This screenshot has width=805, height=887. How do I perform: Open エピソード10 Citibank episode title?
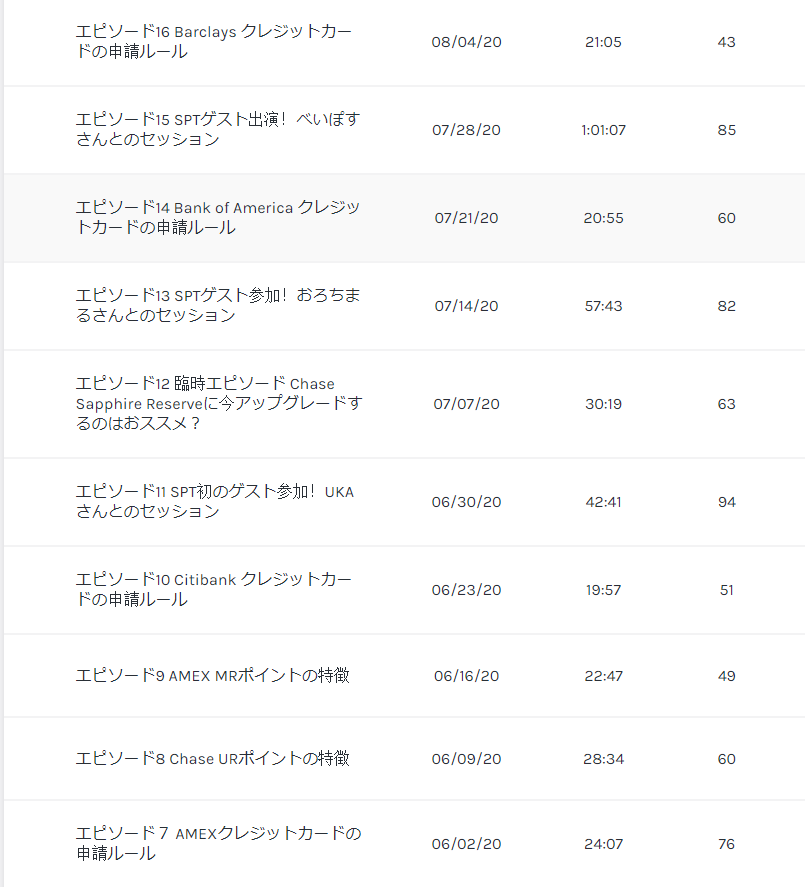(x=214, y=589)
